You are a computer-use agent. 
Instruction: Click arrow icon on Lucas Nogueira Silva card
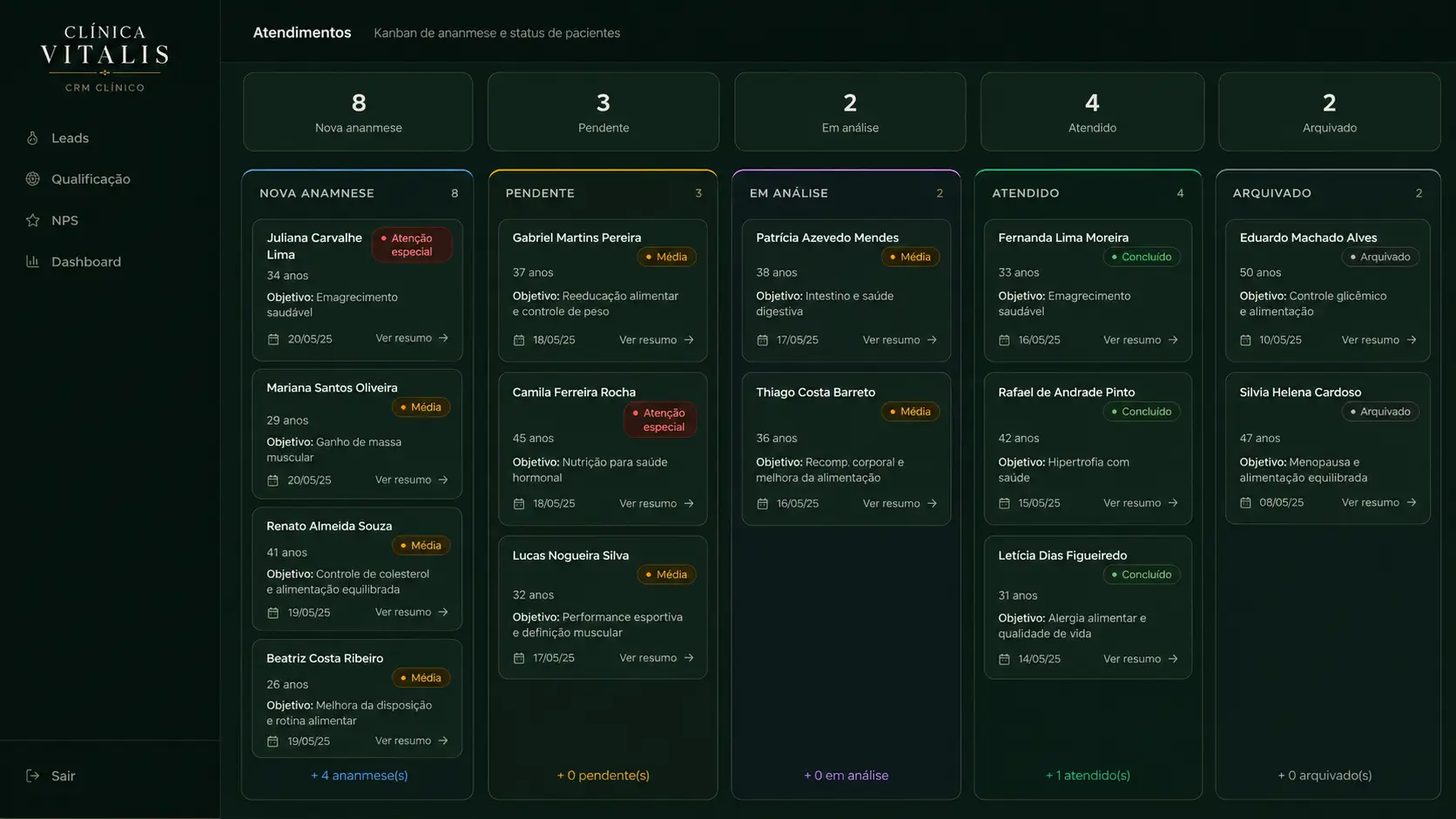click(x=689, y=658)
